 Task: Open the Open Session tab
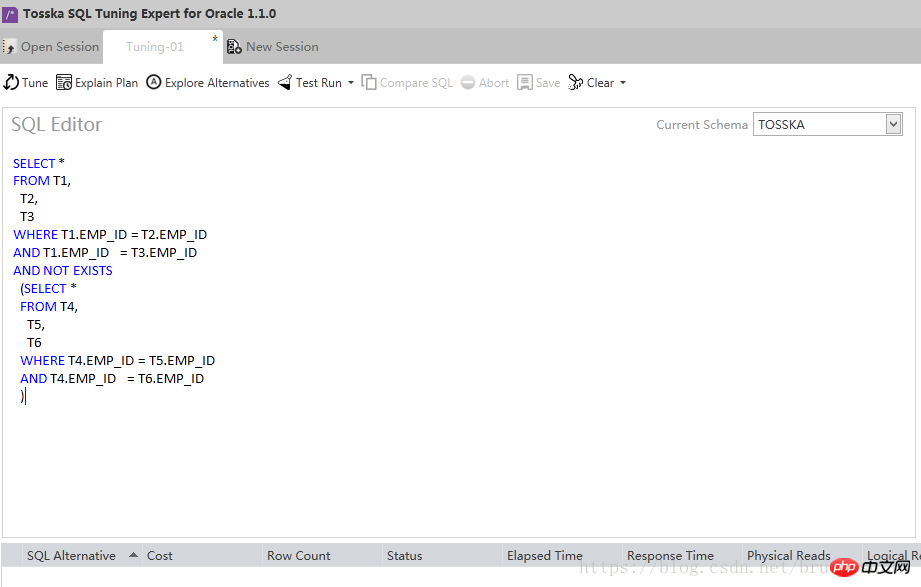pyautogui.click(x=52, y=47)
